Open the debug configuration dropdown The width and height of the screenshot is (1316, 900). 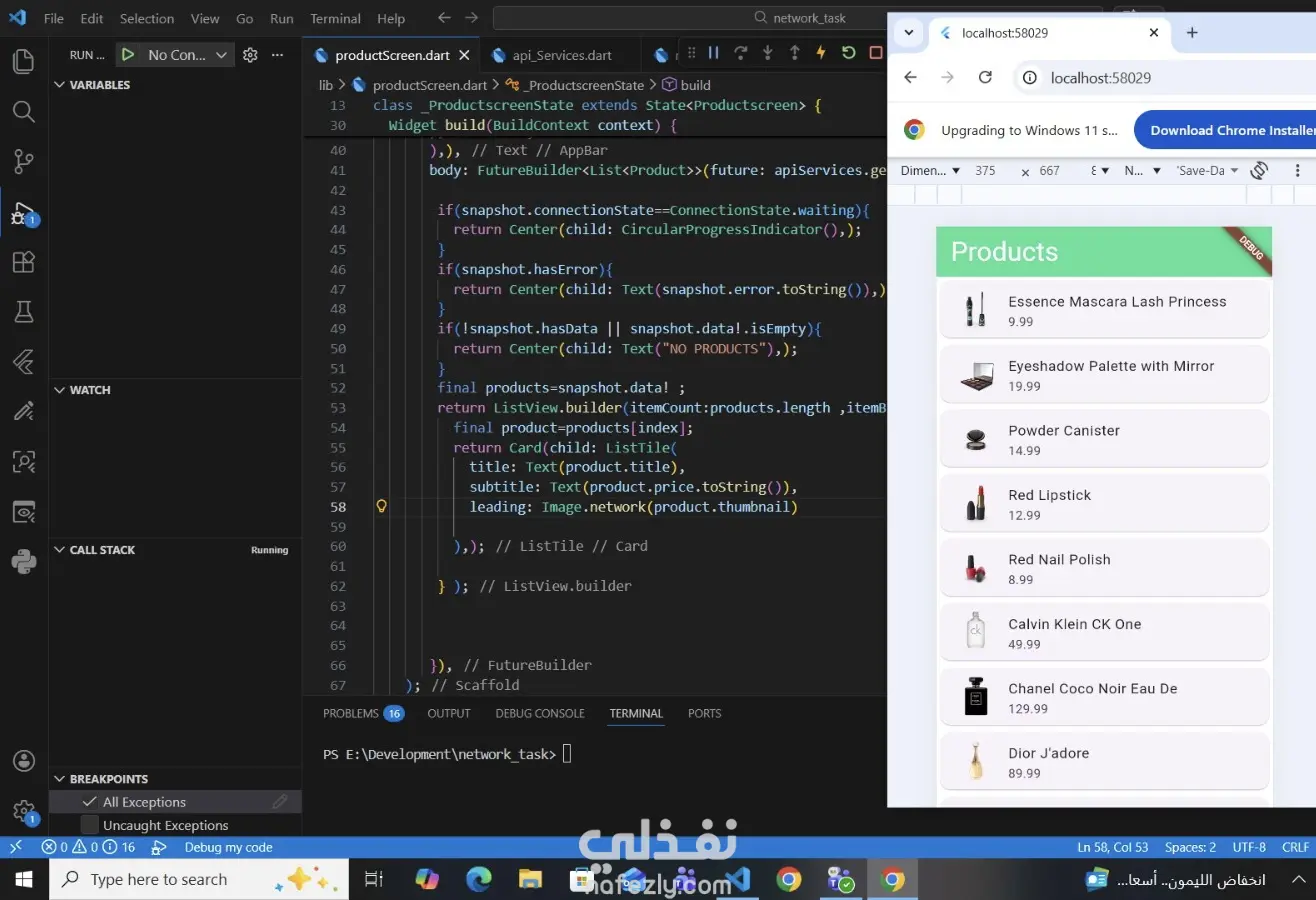(x=222, y=55)
